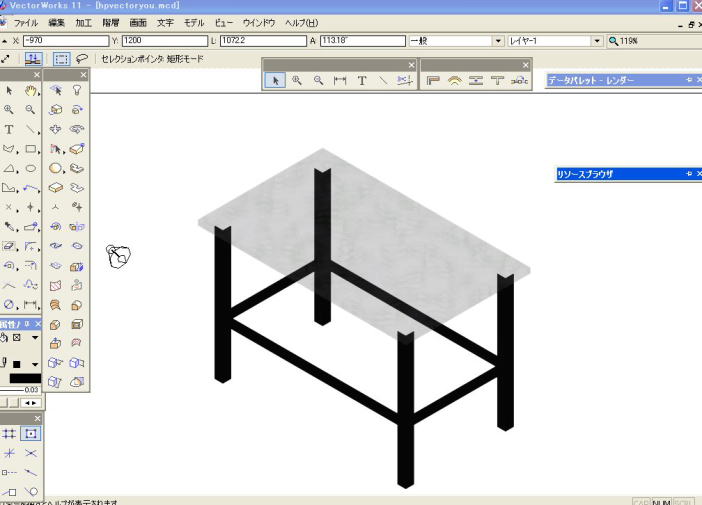Screen dimensions: 702x505
Task: Click the L length field showing 1072.2
Action: (263, 41)
